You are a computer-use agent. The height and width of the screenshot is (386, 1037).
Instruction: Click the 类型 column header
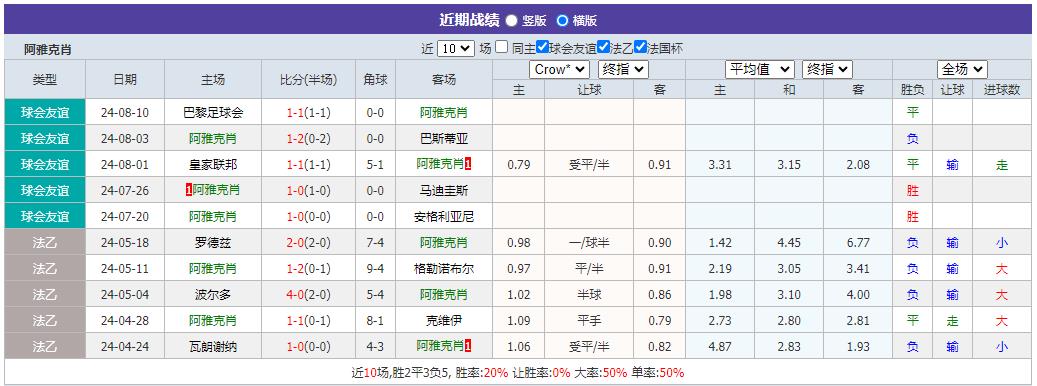(45, 80)
